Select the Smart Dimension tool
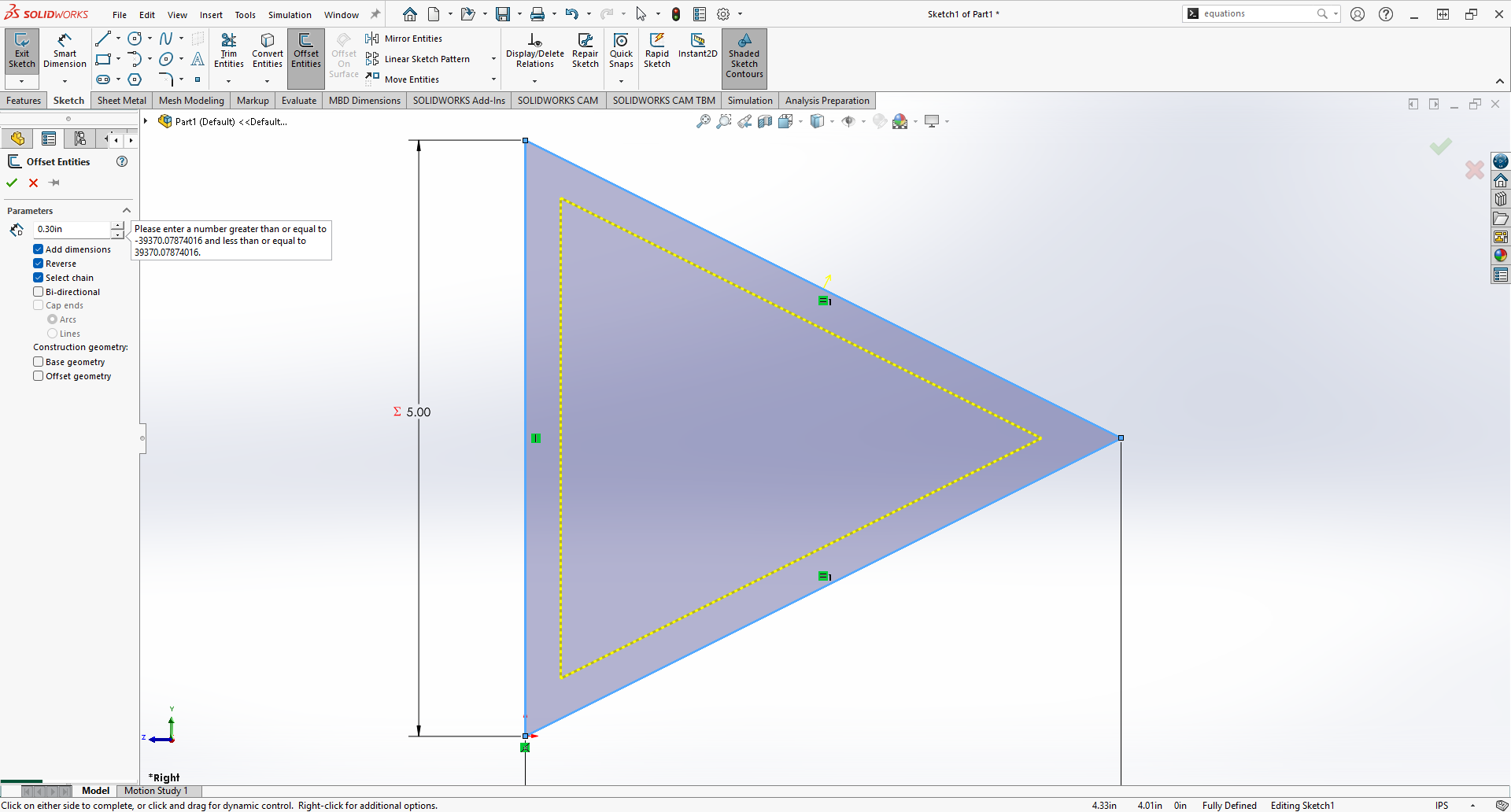Screen dimensions: 1511x812 click(x=65, y=52)
